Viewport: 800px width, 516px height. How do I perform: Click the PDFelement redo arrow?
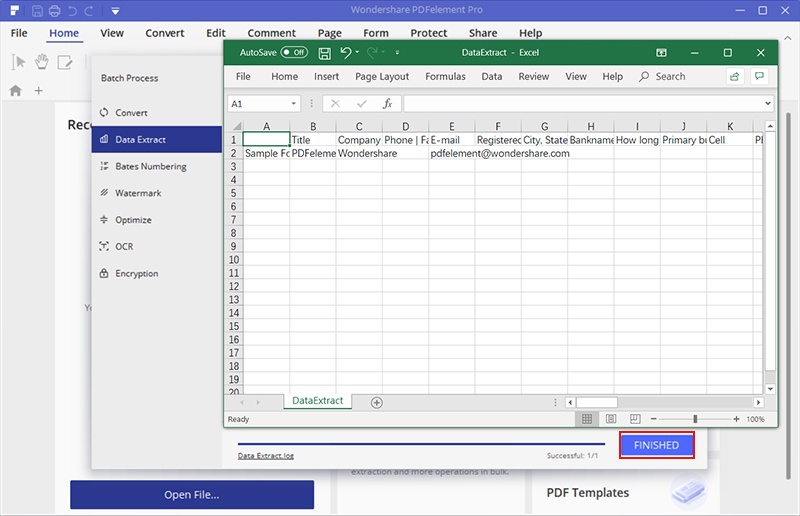(89, 10)
